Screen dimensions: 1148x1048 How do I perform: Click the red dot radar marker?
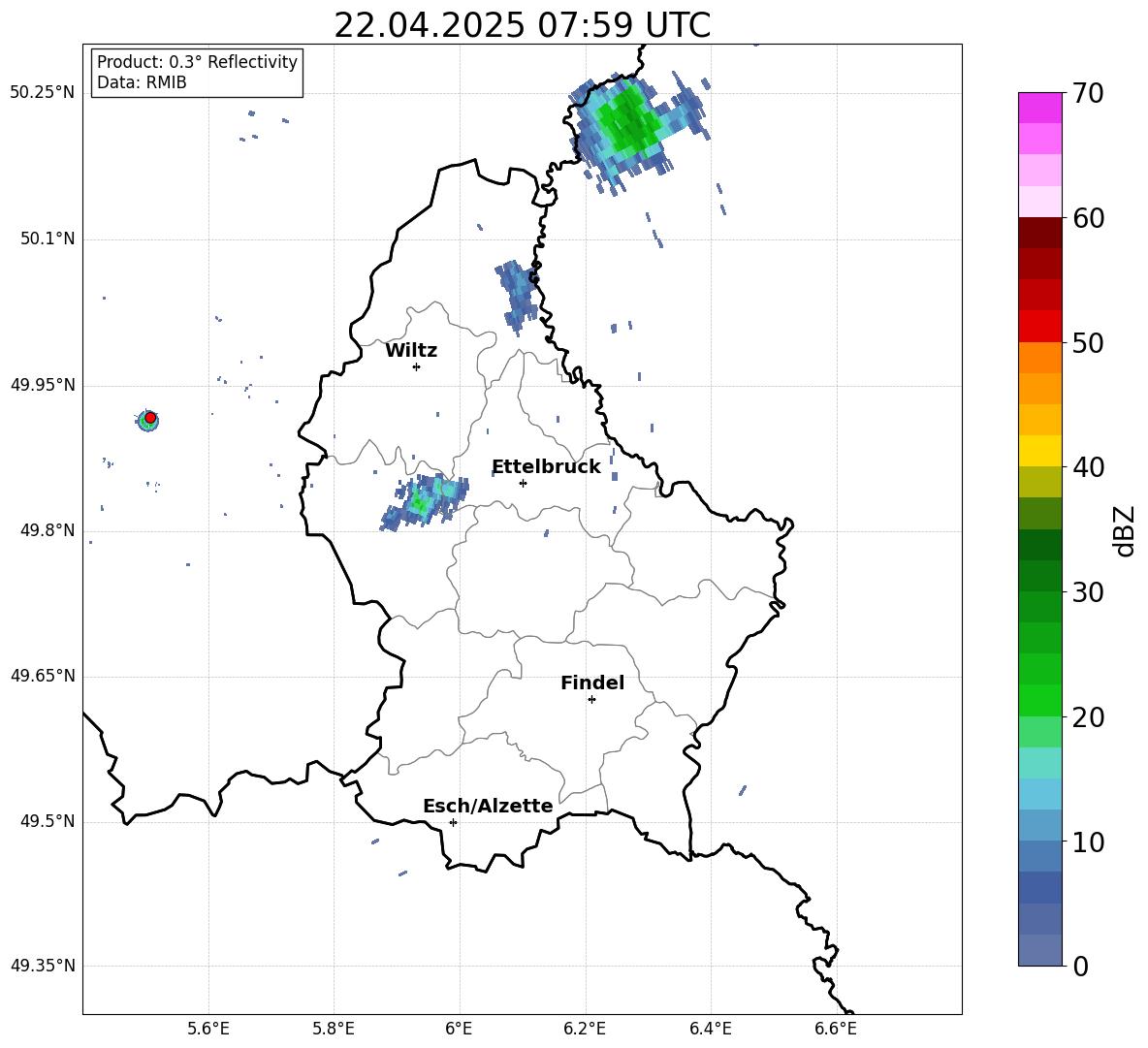click(150, 418)
